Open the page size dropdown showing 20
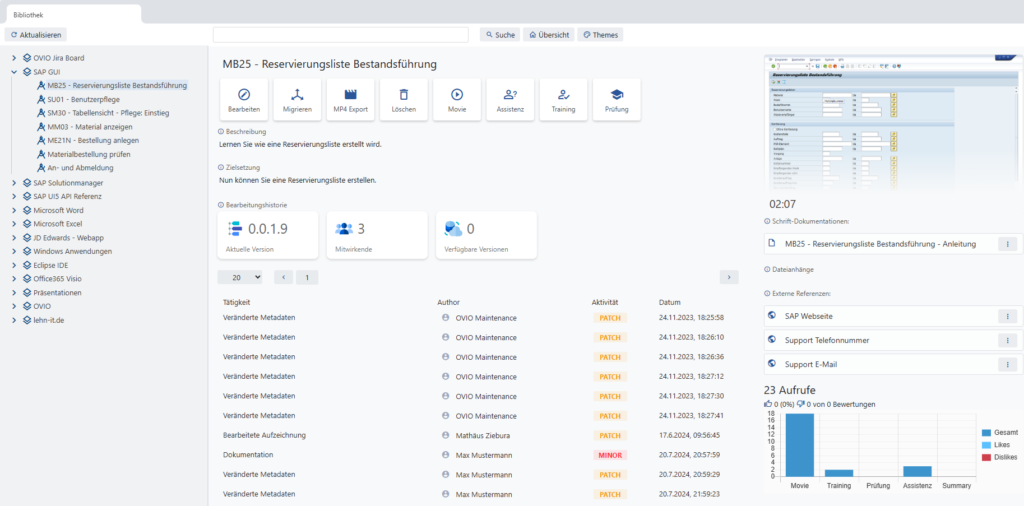The width and height of the screenshot is (1024, 506). (x=240, y=277)
